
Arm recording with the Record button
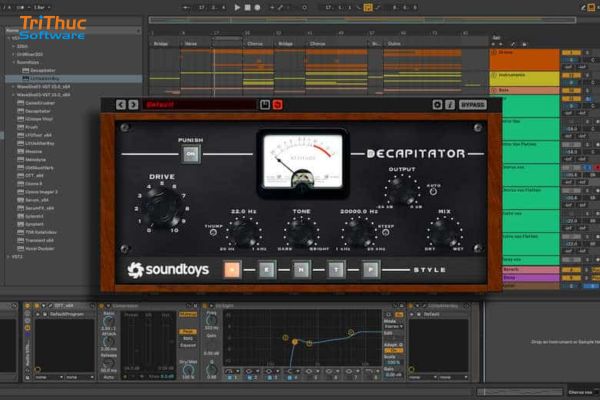258,7
